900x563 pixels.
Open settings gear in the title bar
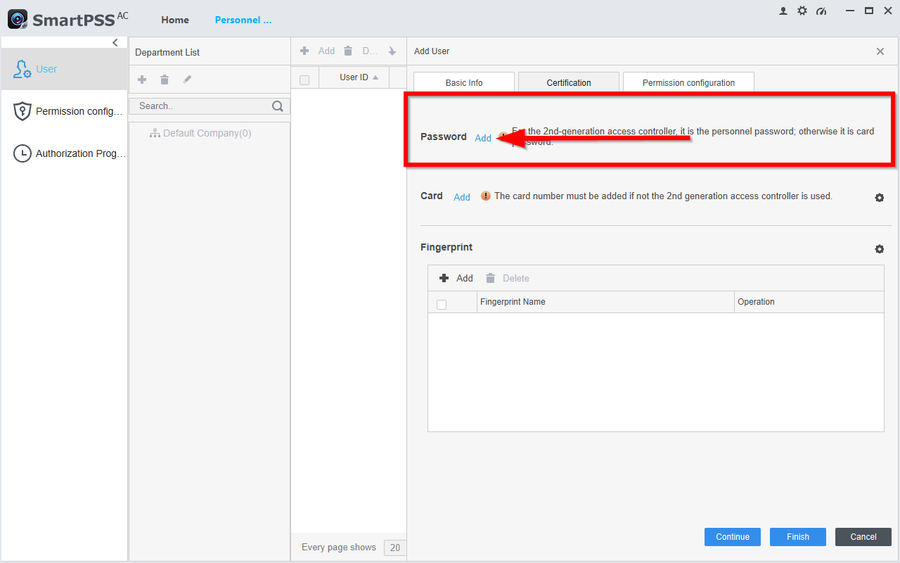(x=802, y=11)
